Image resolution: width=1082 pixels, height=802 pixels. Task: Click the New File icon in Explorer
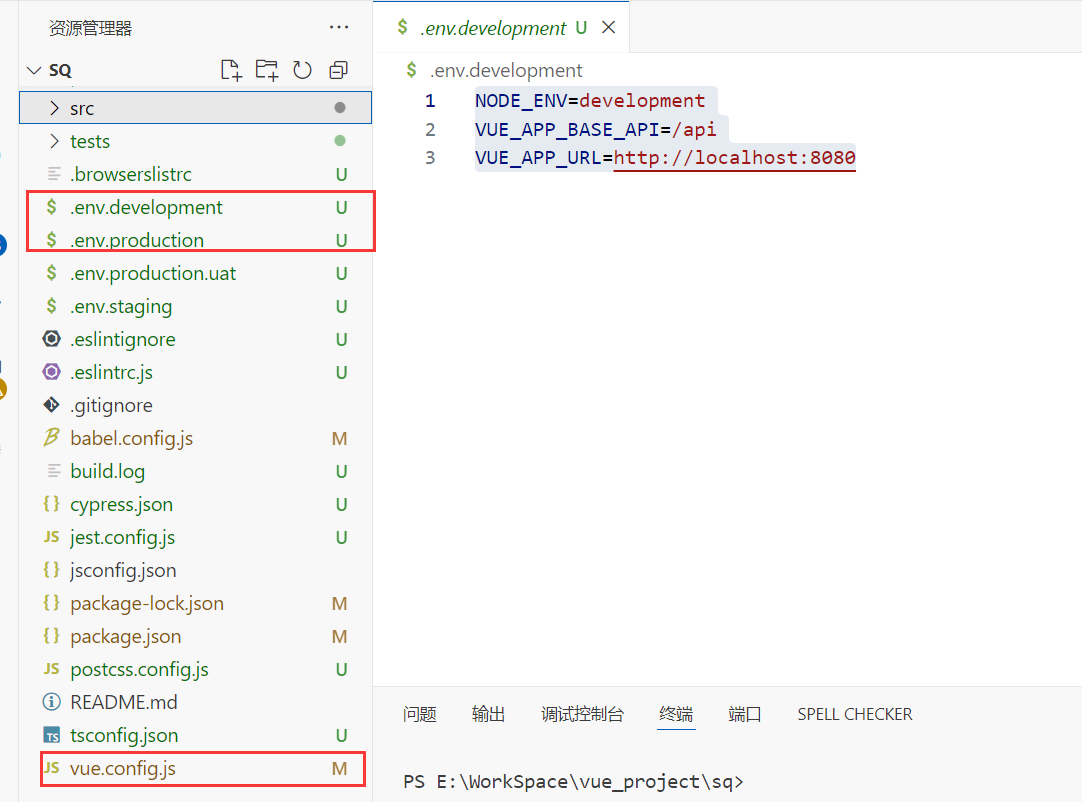pyautogui.click(x=231, y=70)
